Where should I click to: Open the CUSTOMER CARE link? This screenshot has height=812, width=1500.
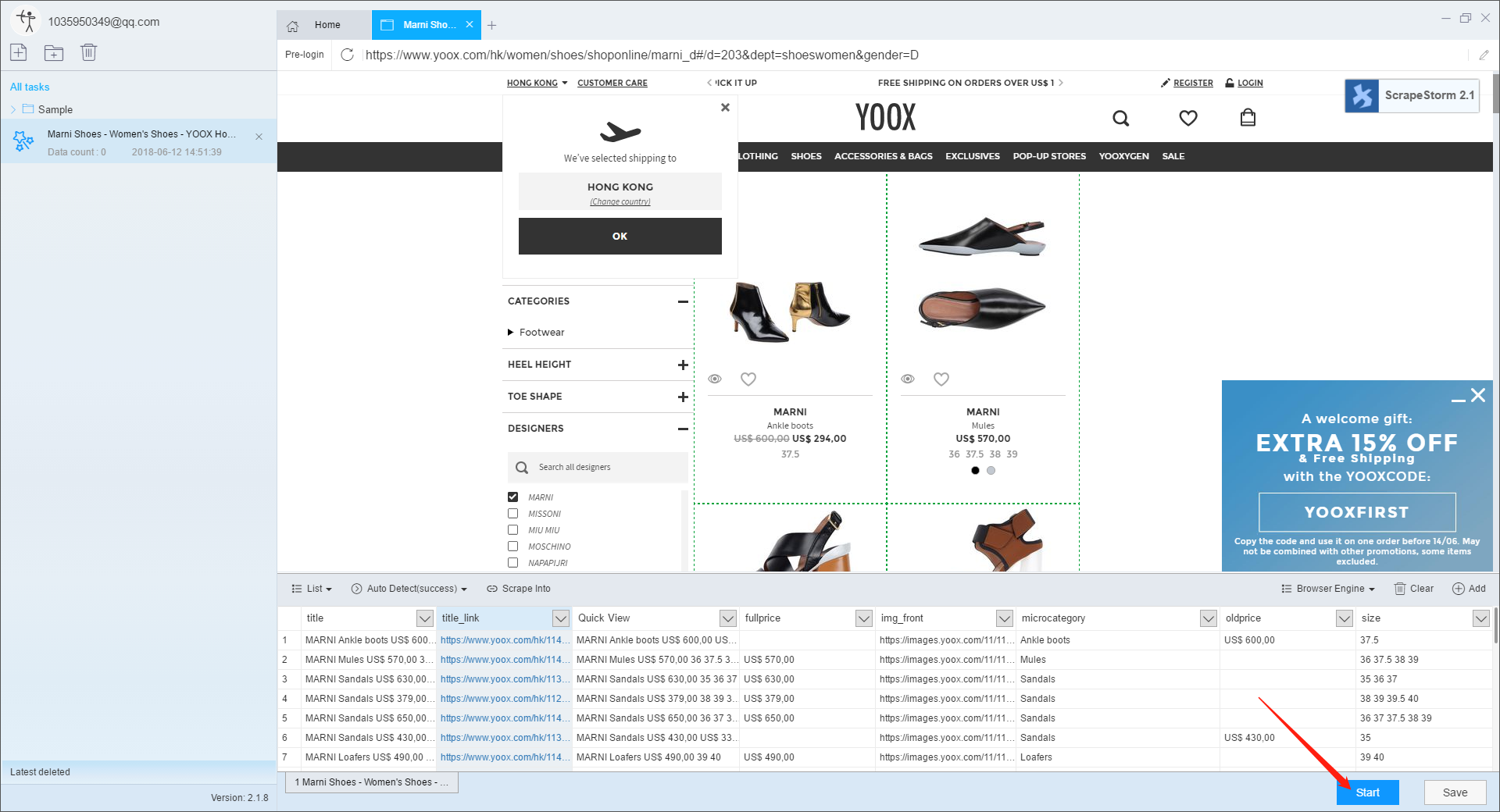pyautogui.click(x=612, y=83)
